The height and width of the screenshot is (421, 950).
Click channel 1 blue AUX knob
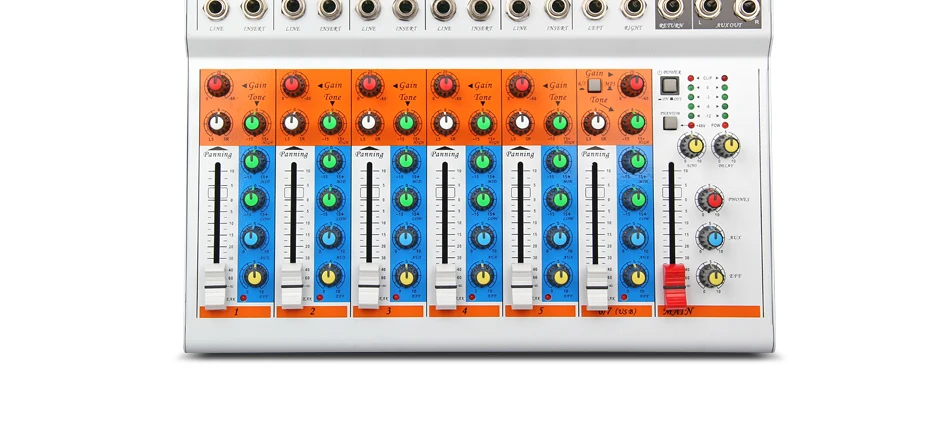click(254, 238)
